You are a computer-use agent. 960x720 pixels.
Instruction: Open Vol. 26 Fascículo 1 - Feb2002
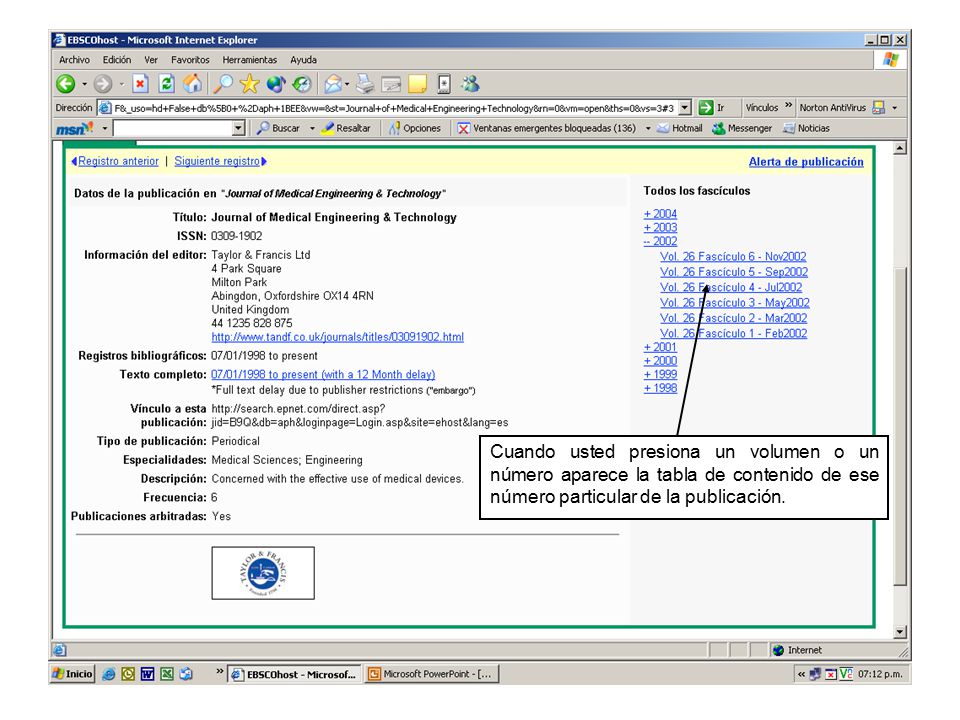[x=733, y=333]
